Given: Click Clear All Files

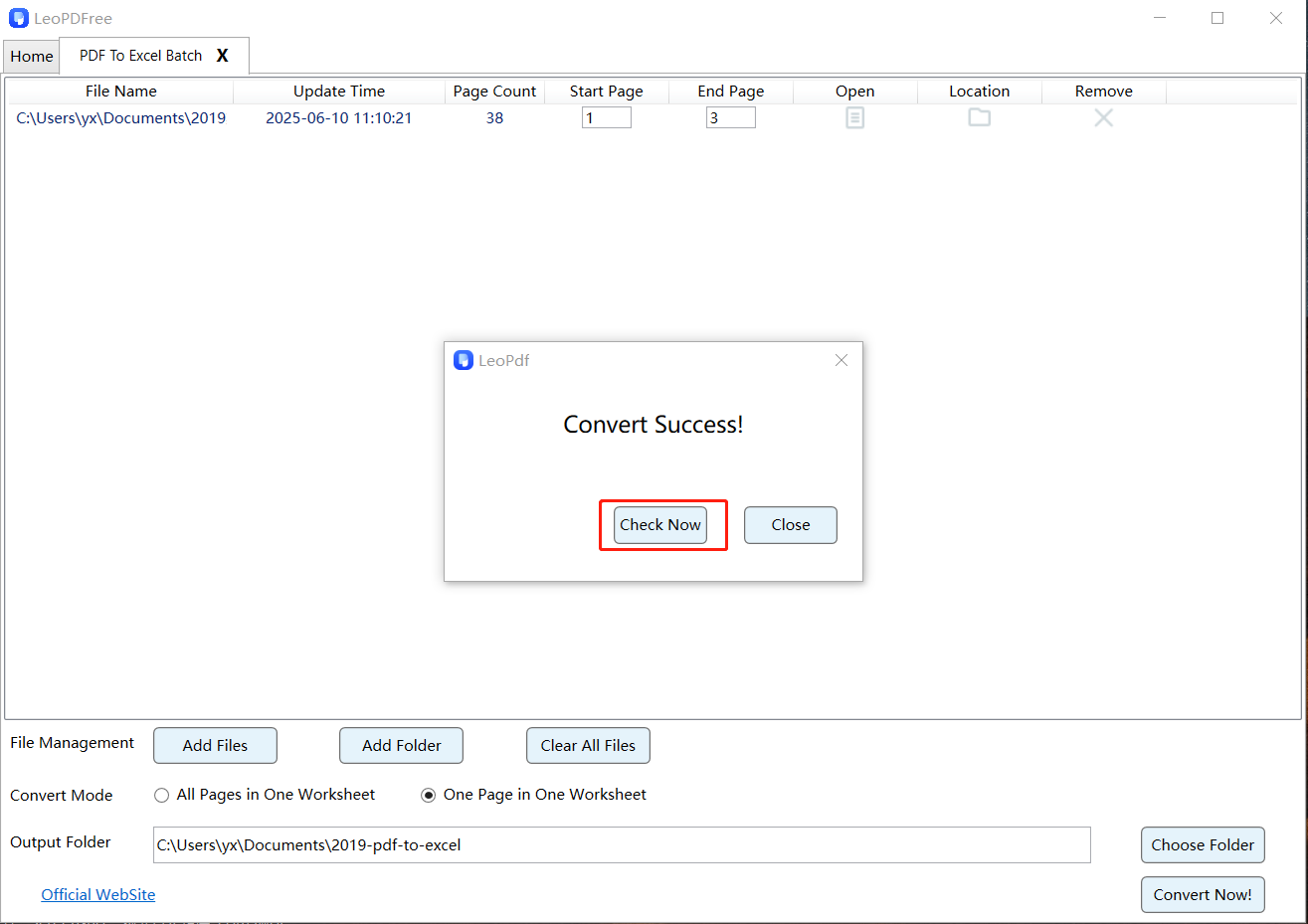Looking at the screenshot, I should click(x=588, y=745).
